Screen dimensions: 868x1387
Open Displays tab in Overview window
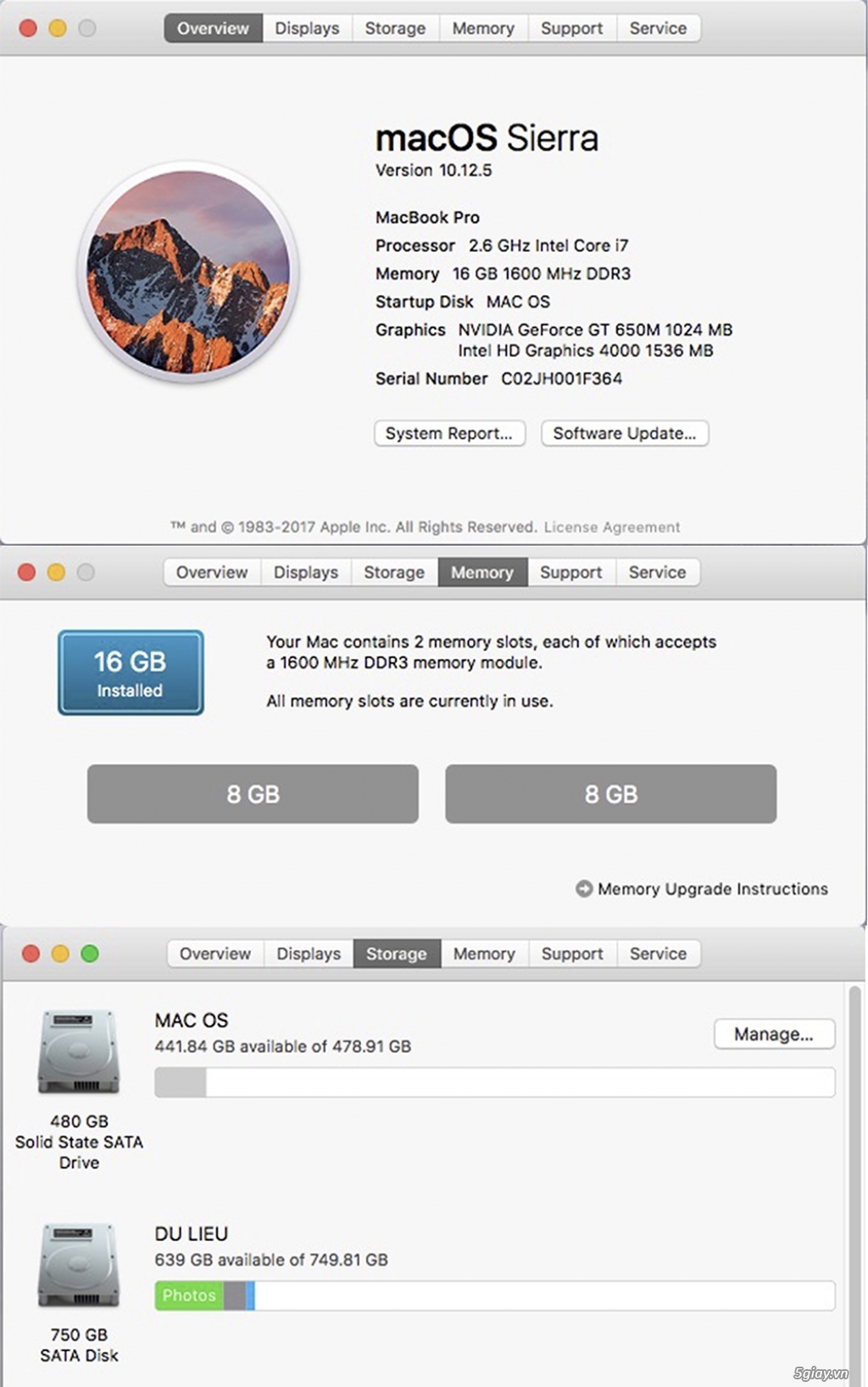tap(307, 28)
